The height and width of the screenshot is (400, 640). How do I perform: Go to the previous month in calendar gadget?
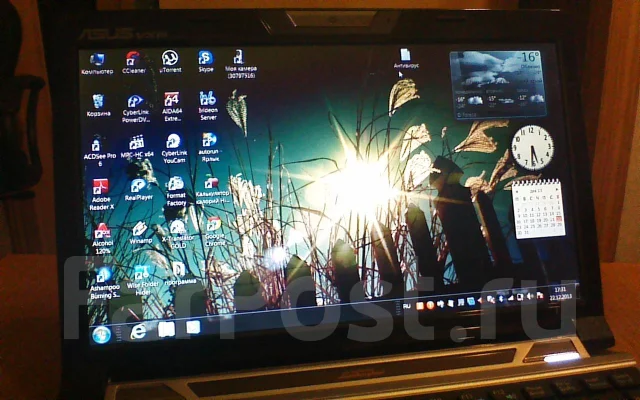[517, 191]
